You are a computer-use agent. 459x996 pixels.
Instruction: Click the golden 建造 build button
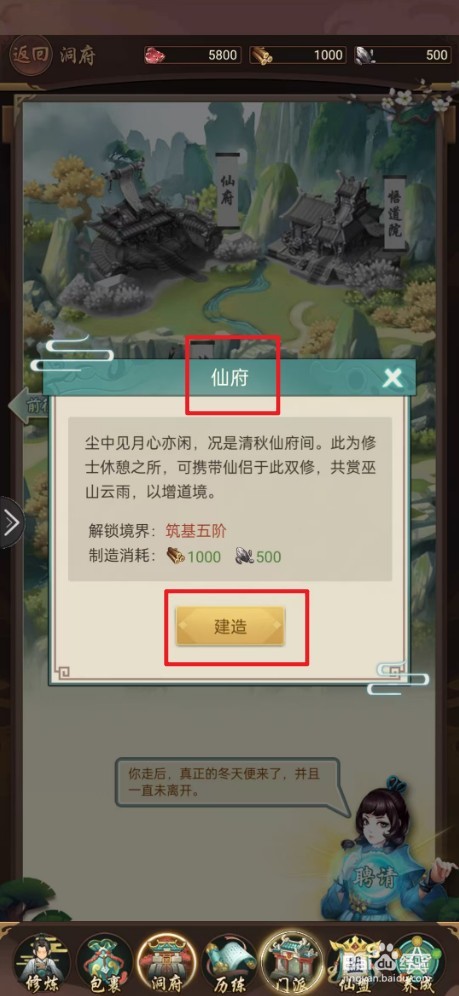230,626
